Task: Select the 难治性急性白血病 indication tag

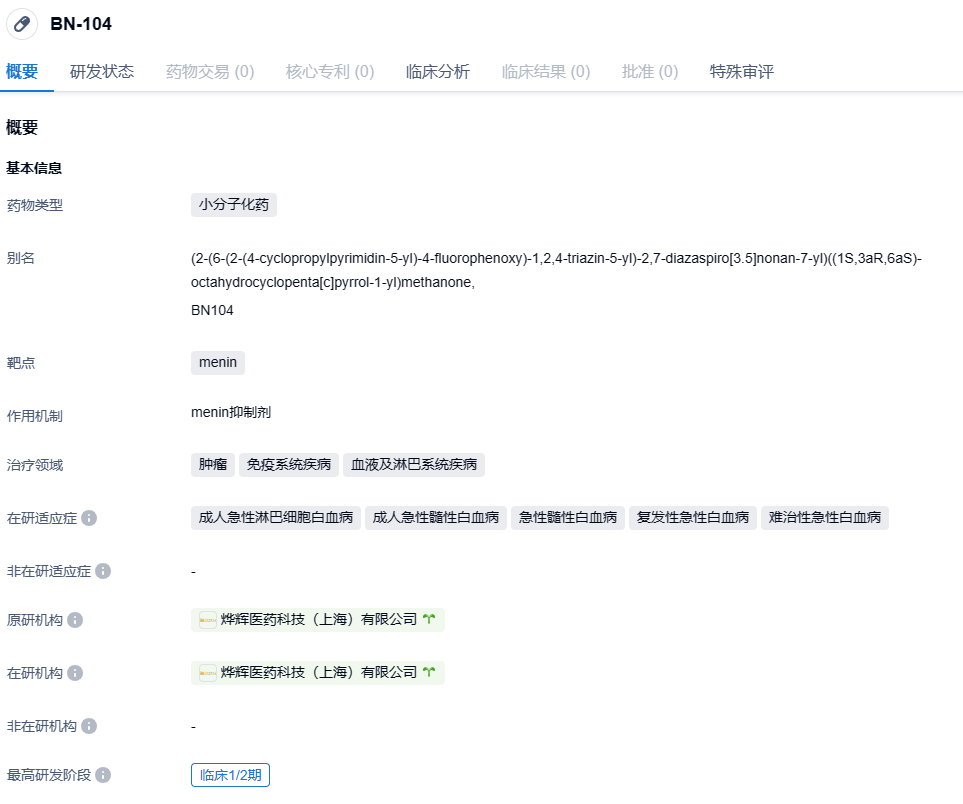Action: coord(824,518)
